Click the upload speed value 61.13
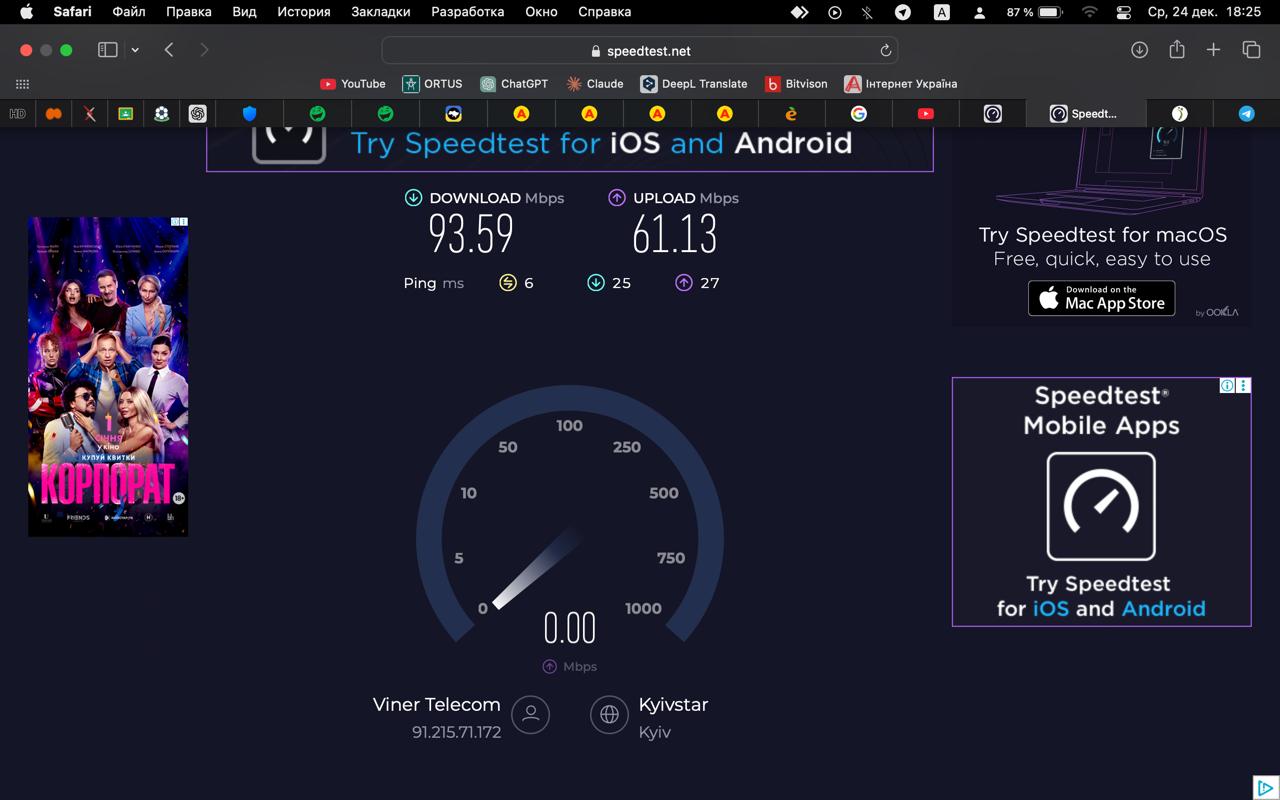The image size is (1280, 800). [x=675, y=234]
